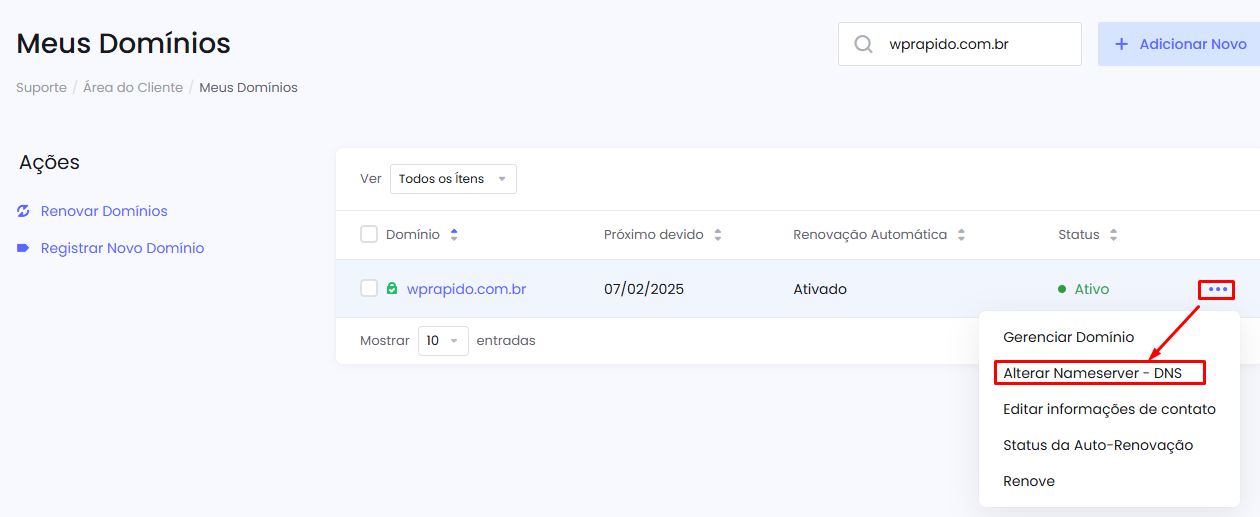1260x517 pixels.
Task: Click the tag icon beside Registrar Novo Domínio
Action: pos(24,248)
